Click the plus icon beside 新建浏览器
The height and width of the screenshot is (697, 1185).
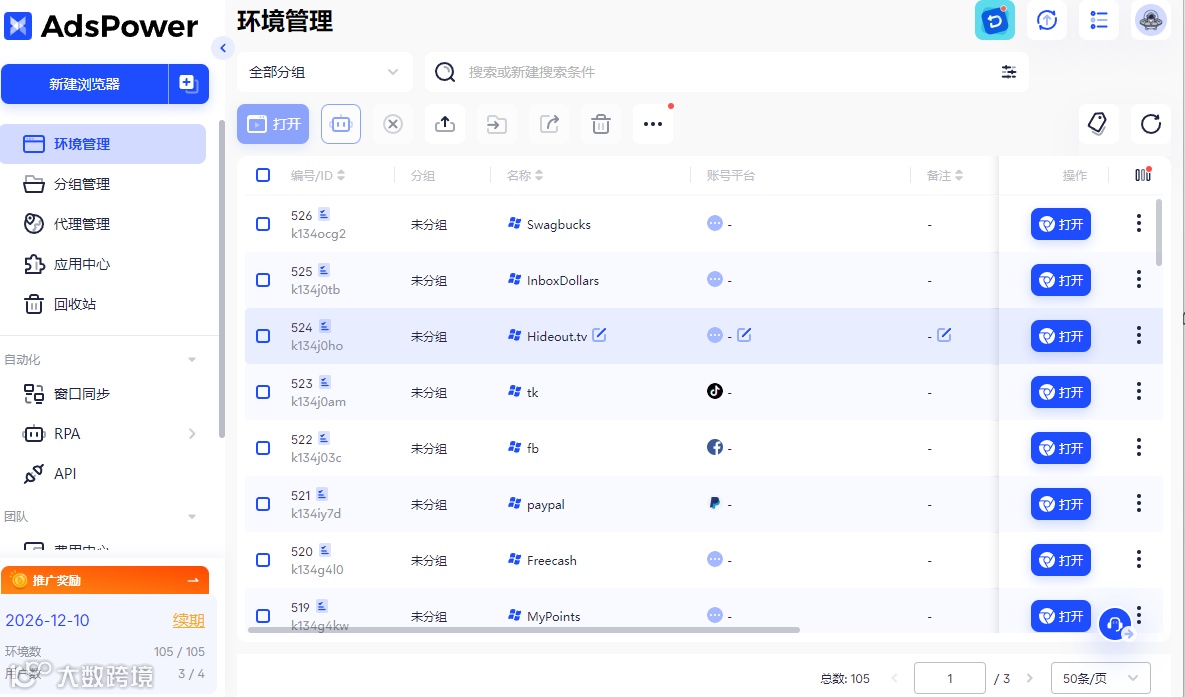pyautogui.click(x=188, y=84)
